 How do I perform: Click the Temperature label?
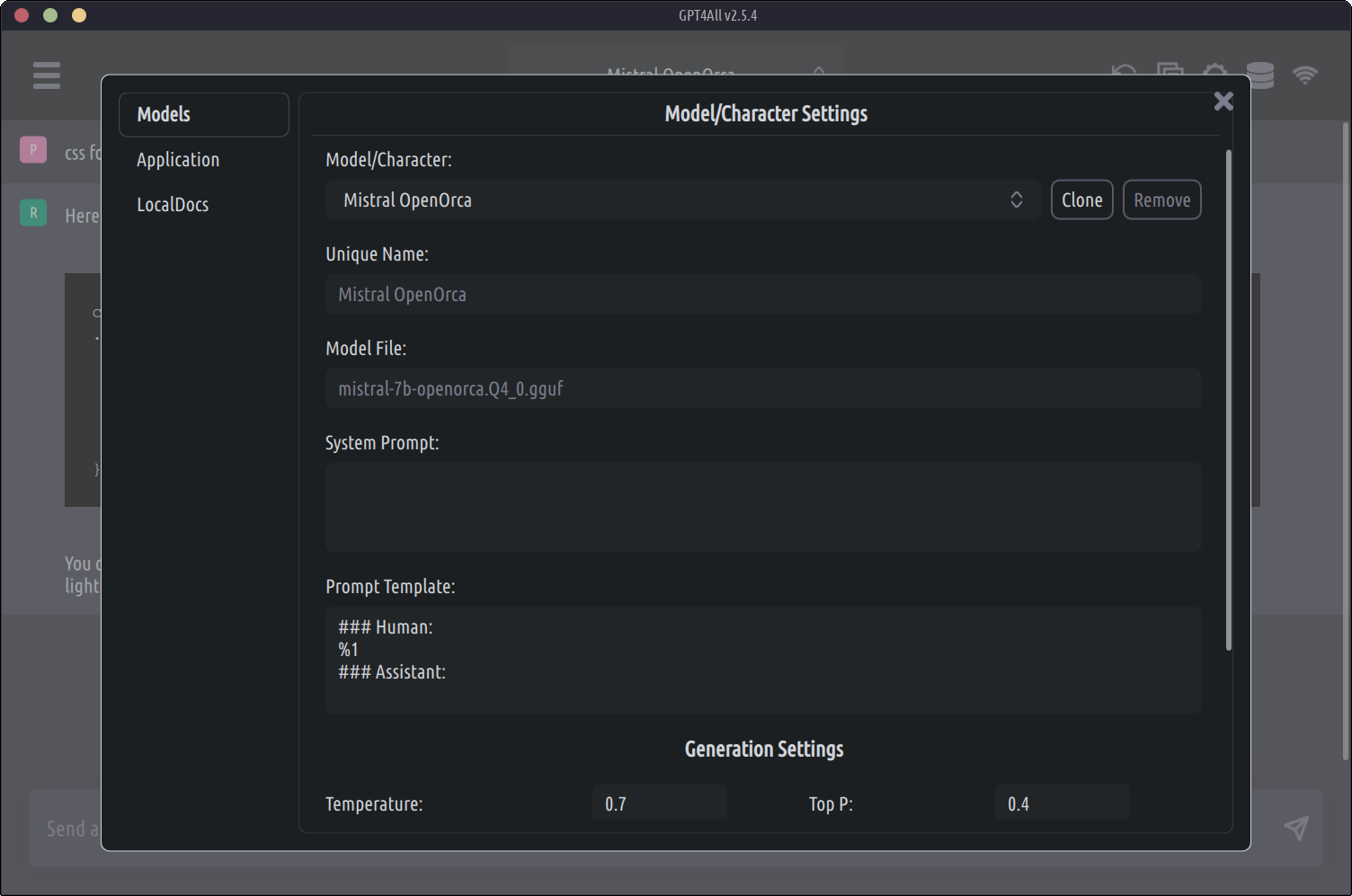(x=374, y=803)
